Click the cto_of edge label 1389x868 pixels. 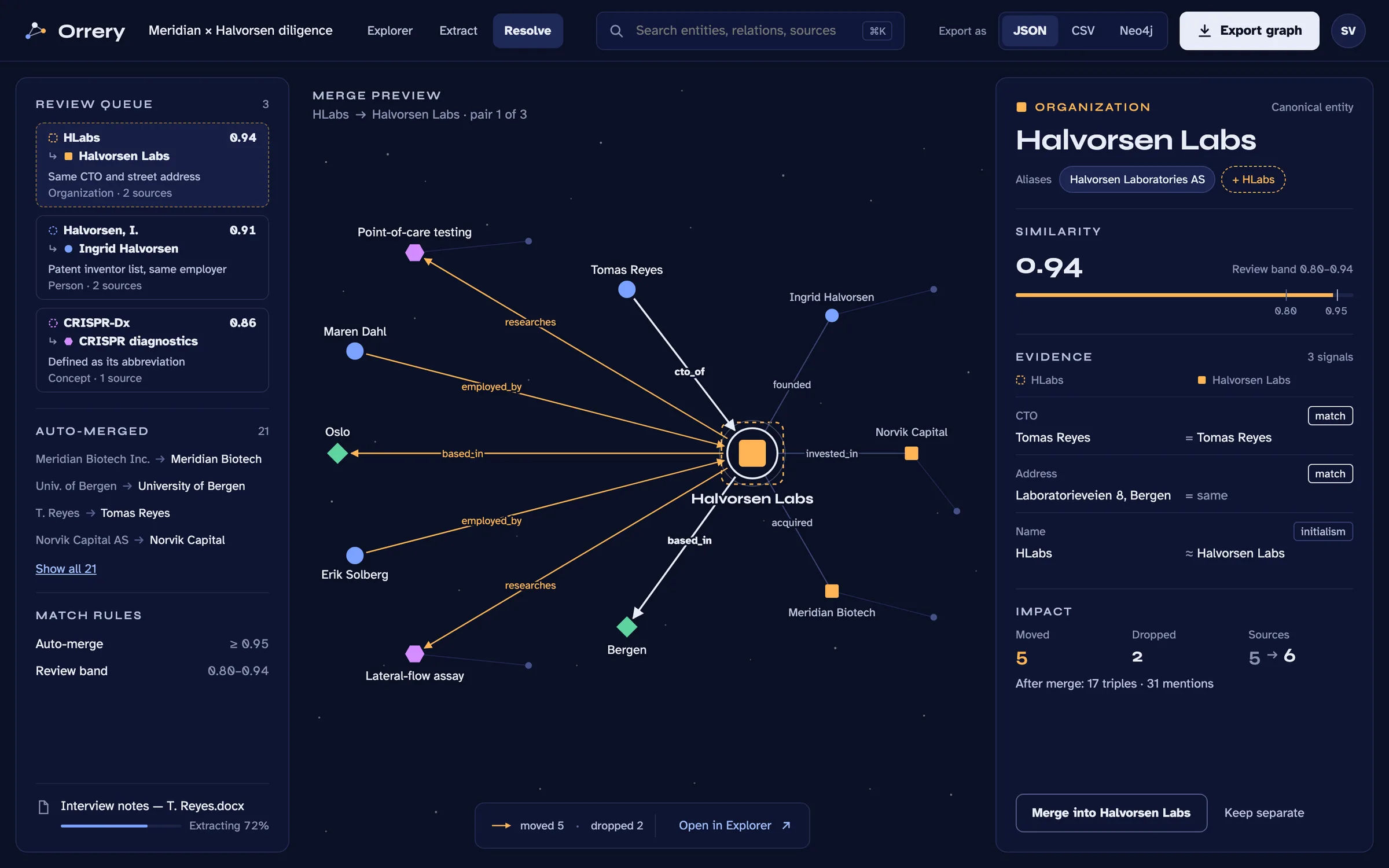tap(689, 372)
